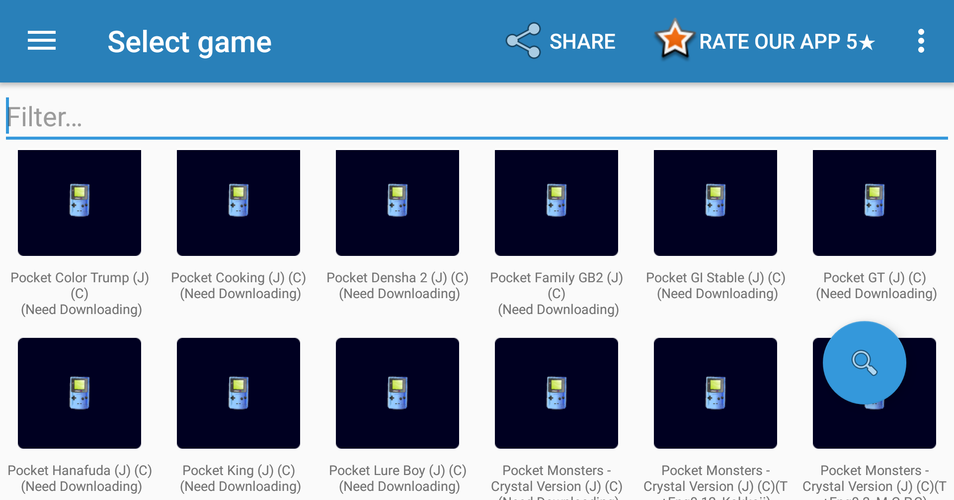
Task: Select the Pocket Densha 2 thumbnail
Action: 397,203
